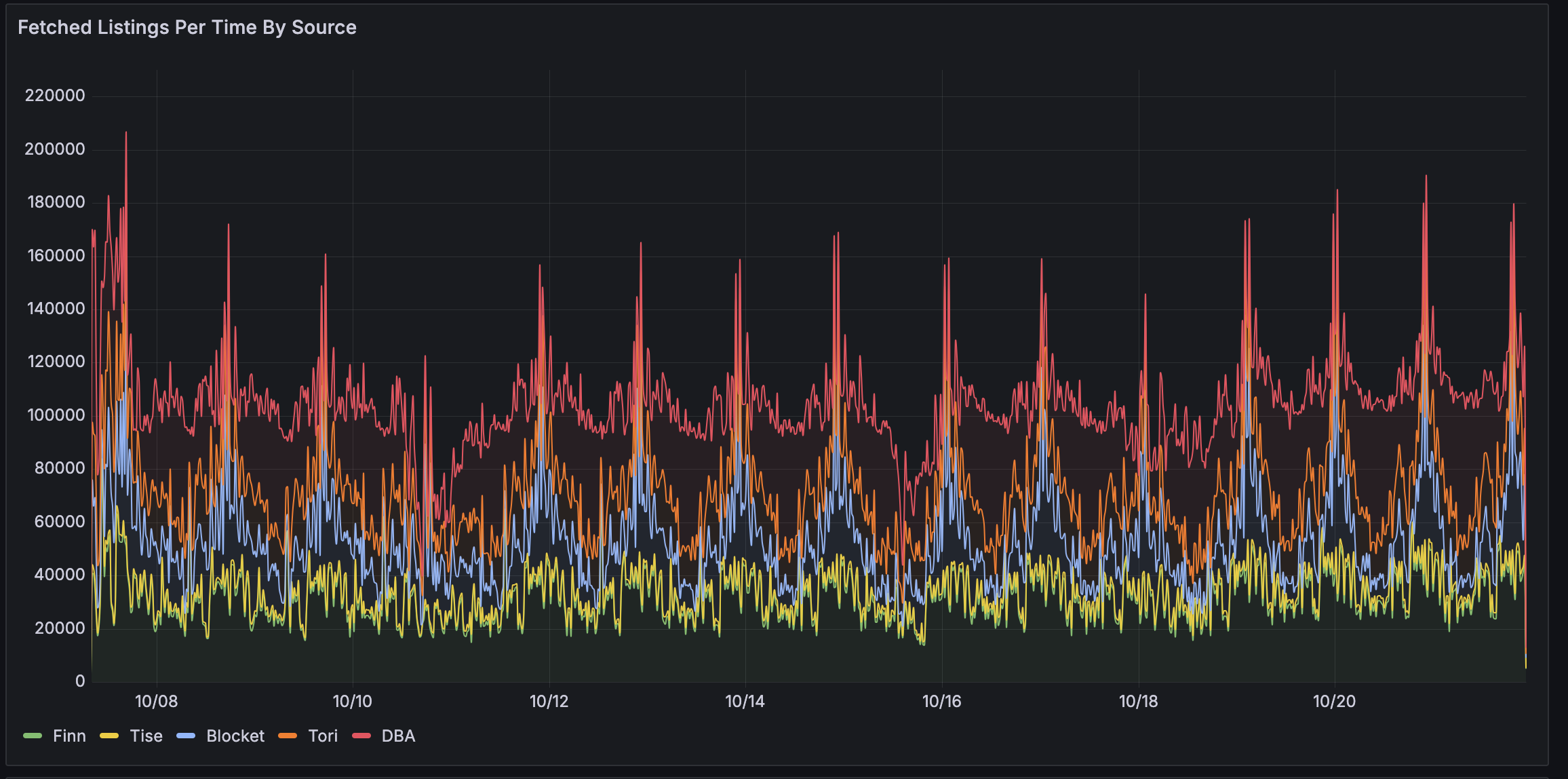Click the blue Blocket legend marker
Viewport: 1568px width, 779px height.
click(x=187, y=736)
